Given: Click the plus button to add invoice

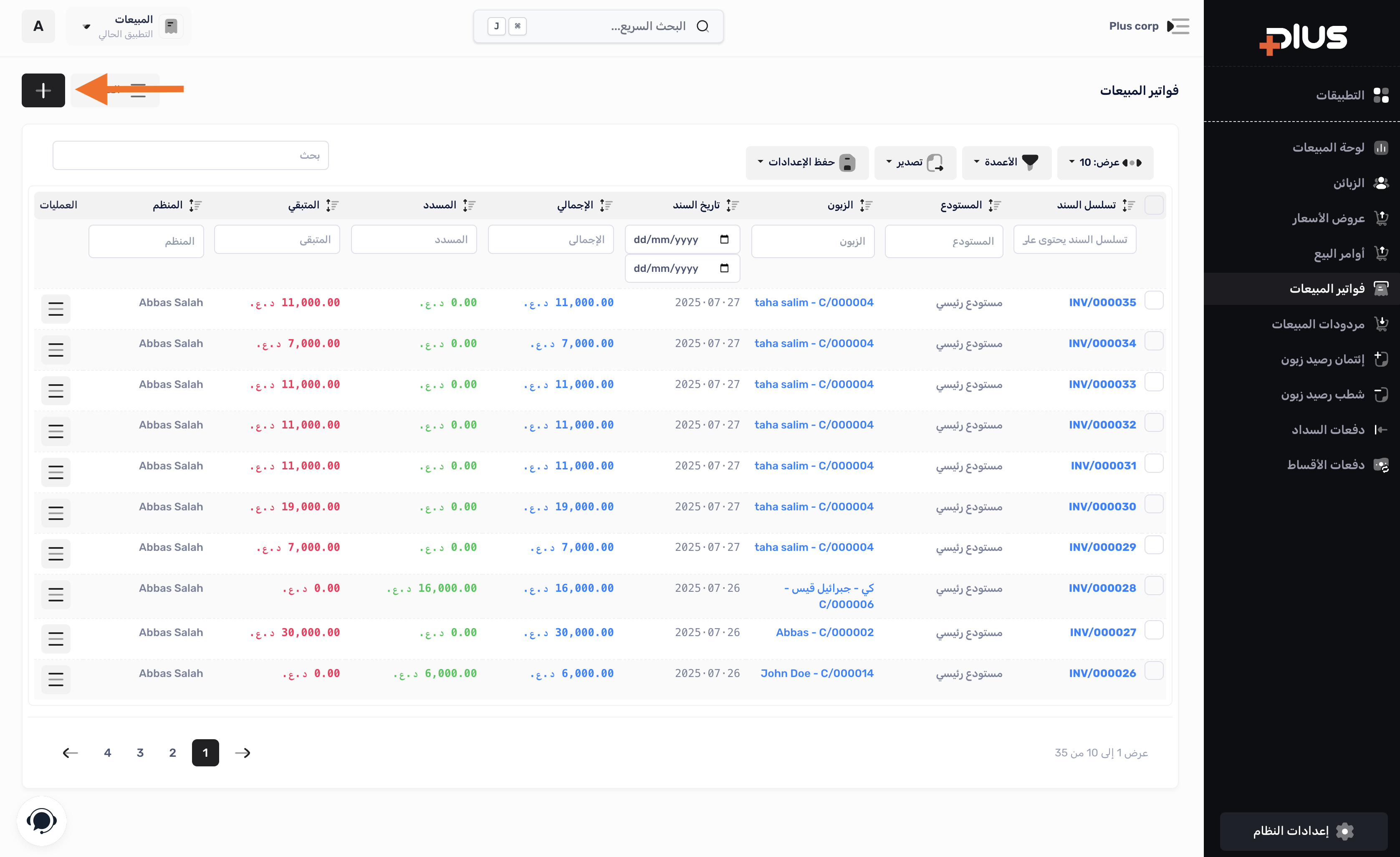Looking at the screenshot, I should click(43, 91).
